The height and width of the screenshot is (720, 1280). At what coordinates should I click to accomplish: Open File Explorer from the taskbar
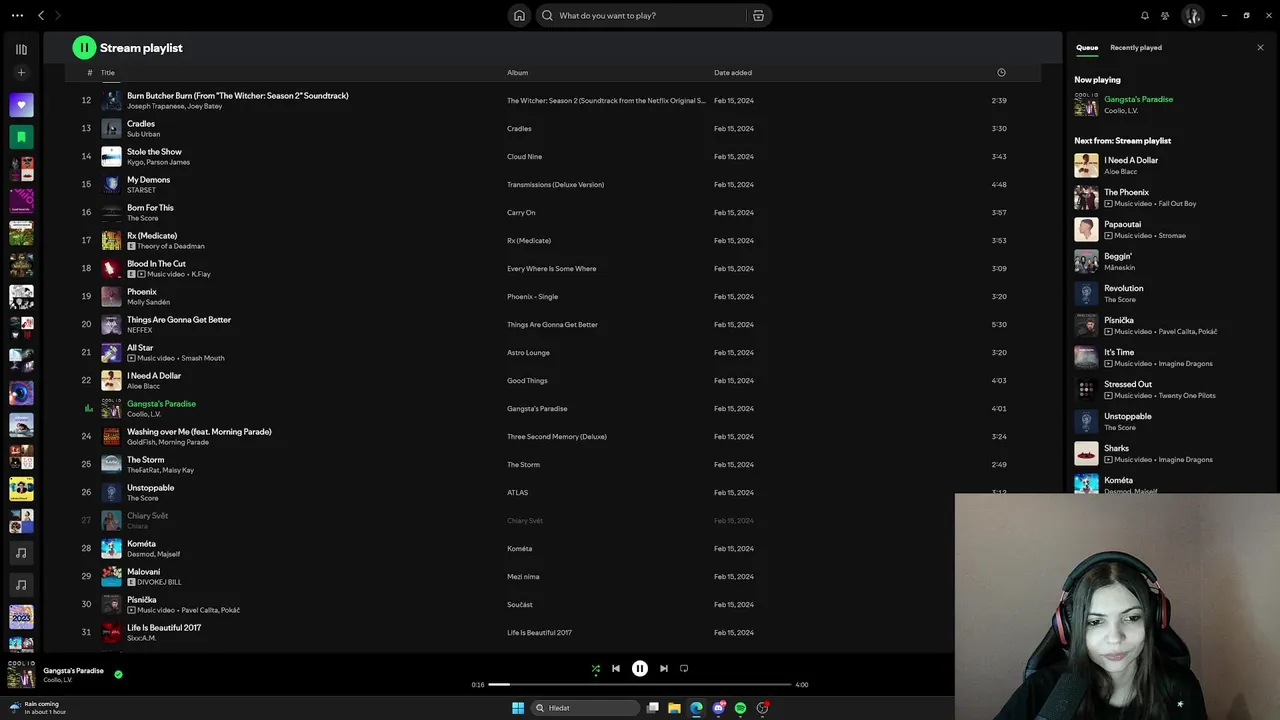click(674, 708)
